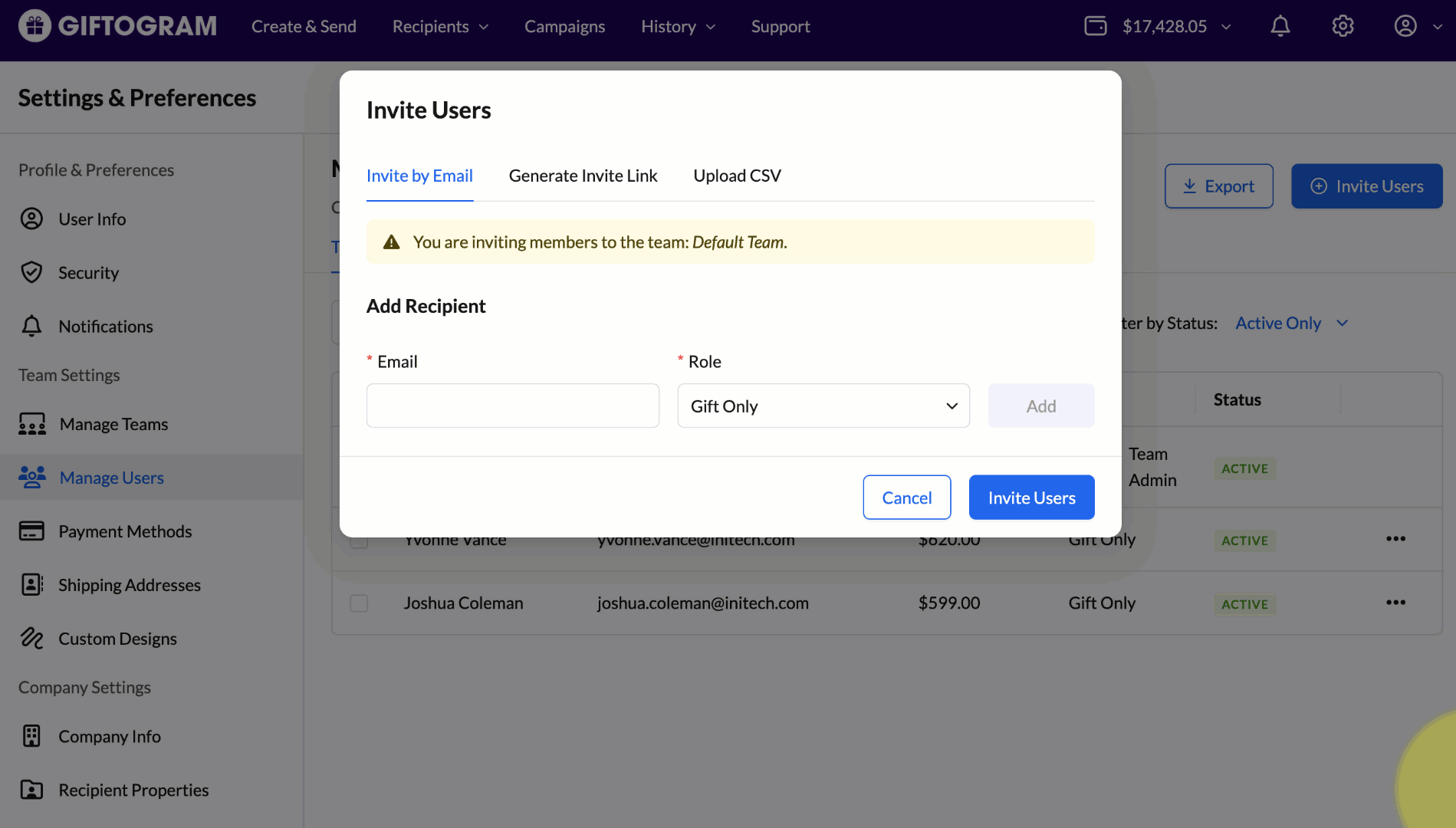
Task: Tick the checkbox for Yvonne Vance
Action: coord(359,542)
